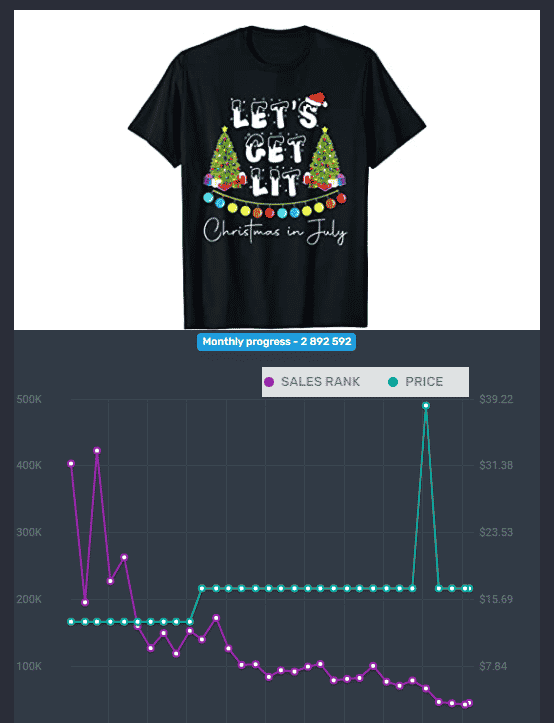Open the Christmas in July t-shirt image
Screen dimensions: 554x723
(x=277, y=170)
